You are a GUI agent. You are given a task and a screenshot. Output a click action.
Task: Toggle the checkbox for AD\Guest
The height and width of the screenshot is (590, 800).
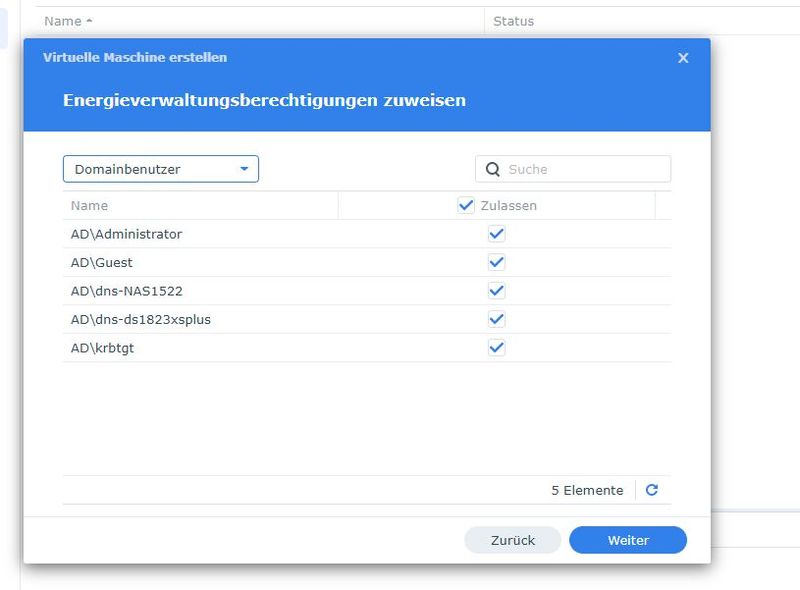coord(494,263)
